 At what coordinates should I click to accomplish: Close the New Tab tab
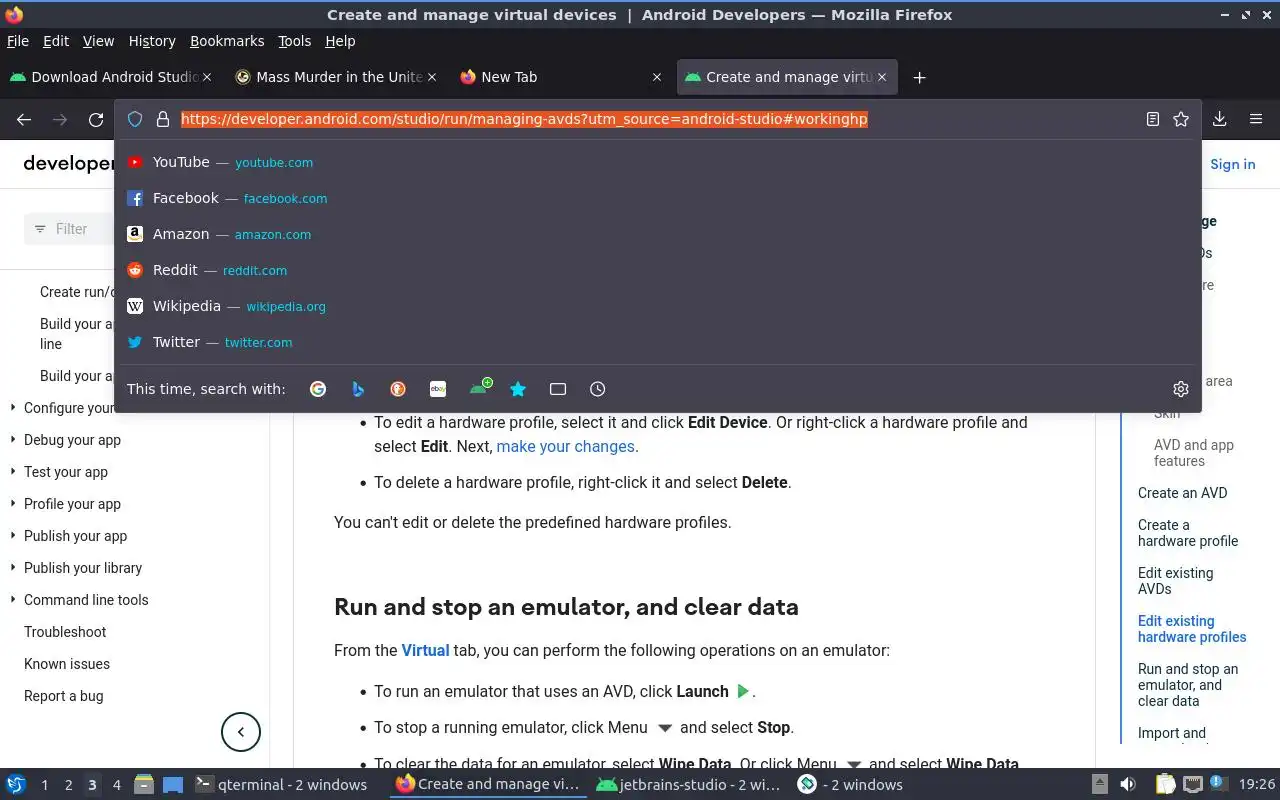(x=657, y=77)
